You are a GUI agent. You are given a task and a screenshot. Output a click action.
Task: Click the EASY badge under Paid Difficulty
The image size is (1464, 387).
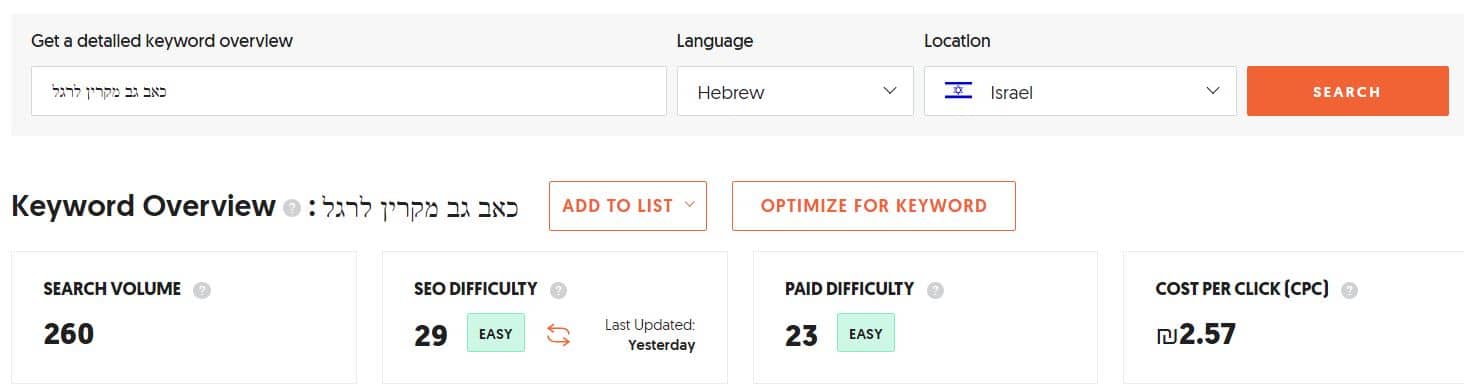click(x=866, y=333)
